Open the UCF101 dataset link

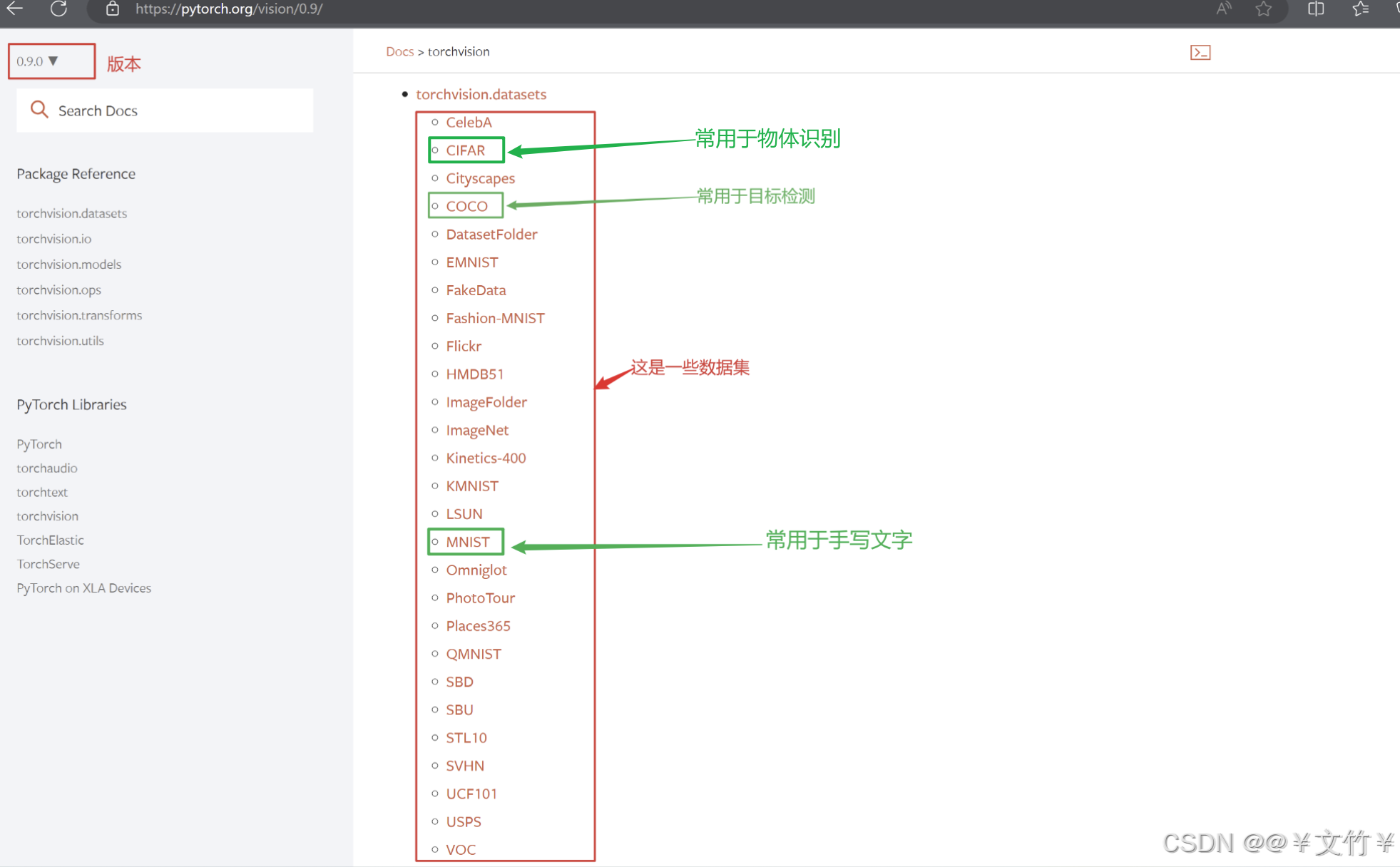(471, 794)
